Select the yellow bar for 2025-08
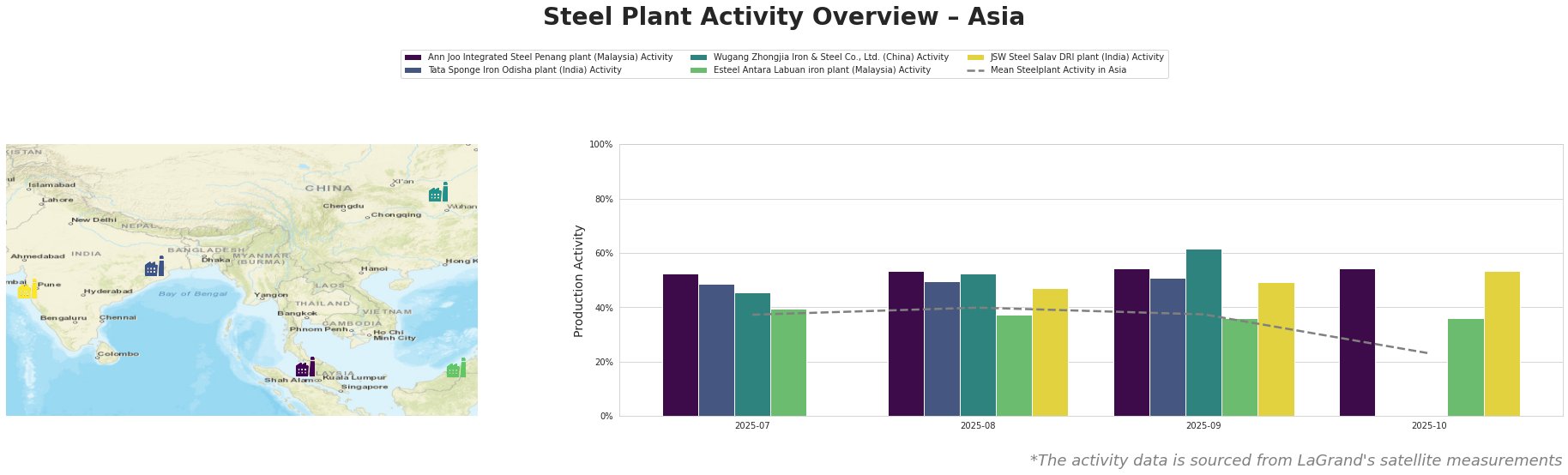The image size is (1568, 475). coord(1050,352)
